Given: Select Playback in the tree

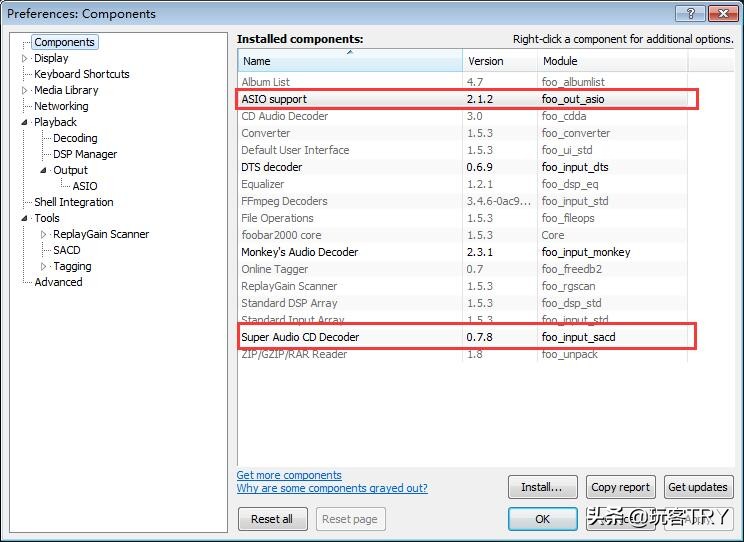Looking at the screenshot, I should [55, 122].
